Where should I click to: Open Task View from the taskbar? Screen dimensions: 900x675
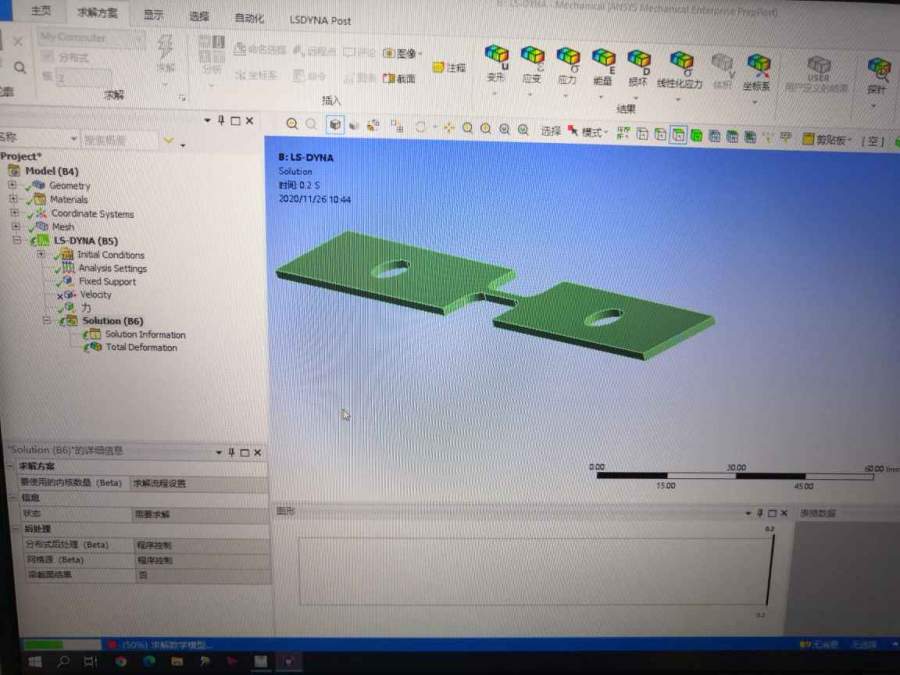pyautogui.click(x=91, y=661)
